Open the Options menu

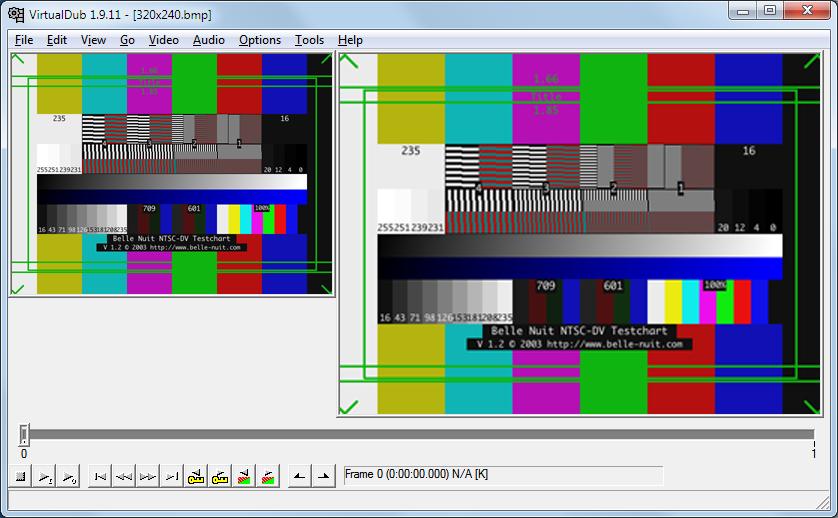(x=260, y=40)
